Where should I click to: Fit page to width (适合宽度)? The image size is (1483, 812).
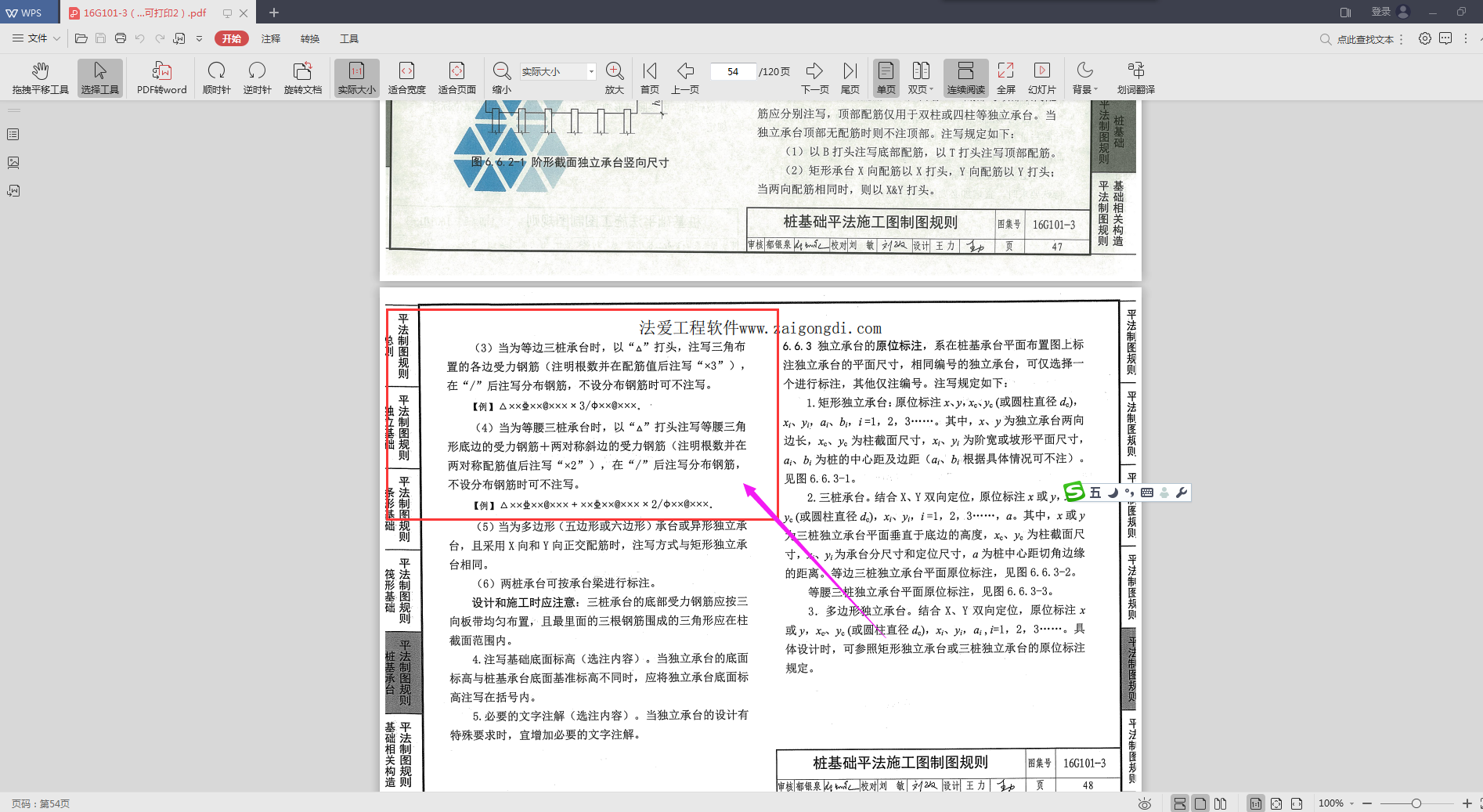pos(407,78)
